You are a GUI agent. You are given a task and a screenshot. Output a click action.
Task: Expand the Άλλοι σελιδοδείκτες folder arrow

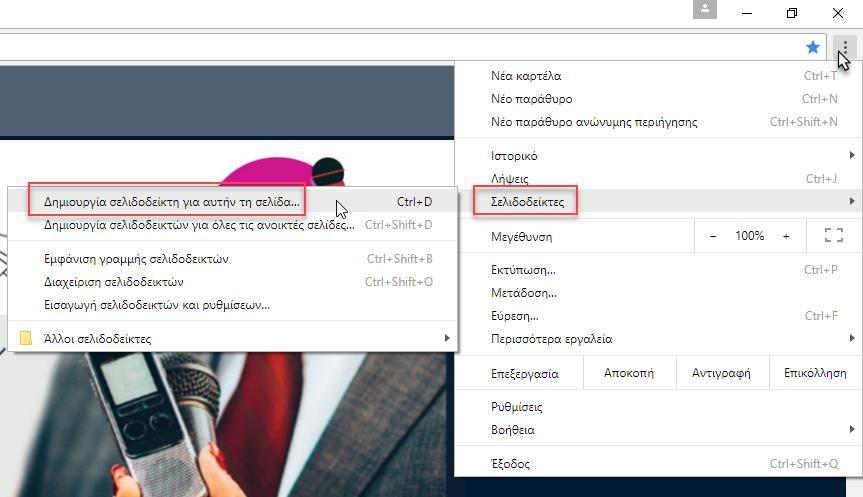coord(447,338)
